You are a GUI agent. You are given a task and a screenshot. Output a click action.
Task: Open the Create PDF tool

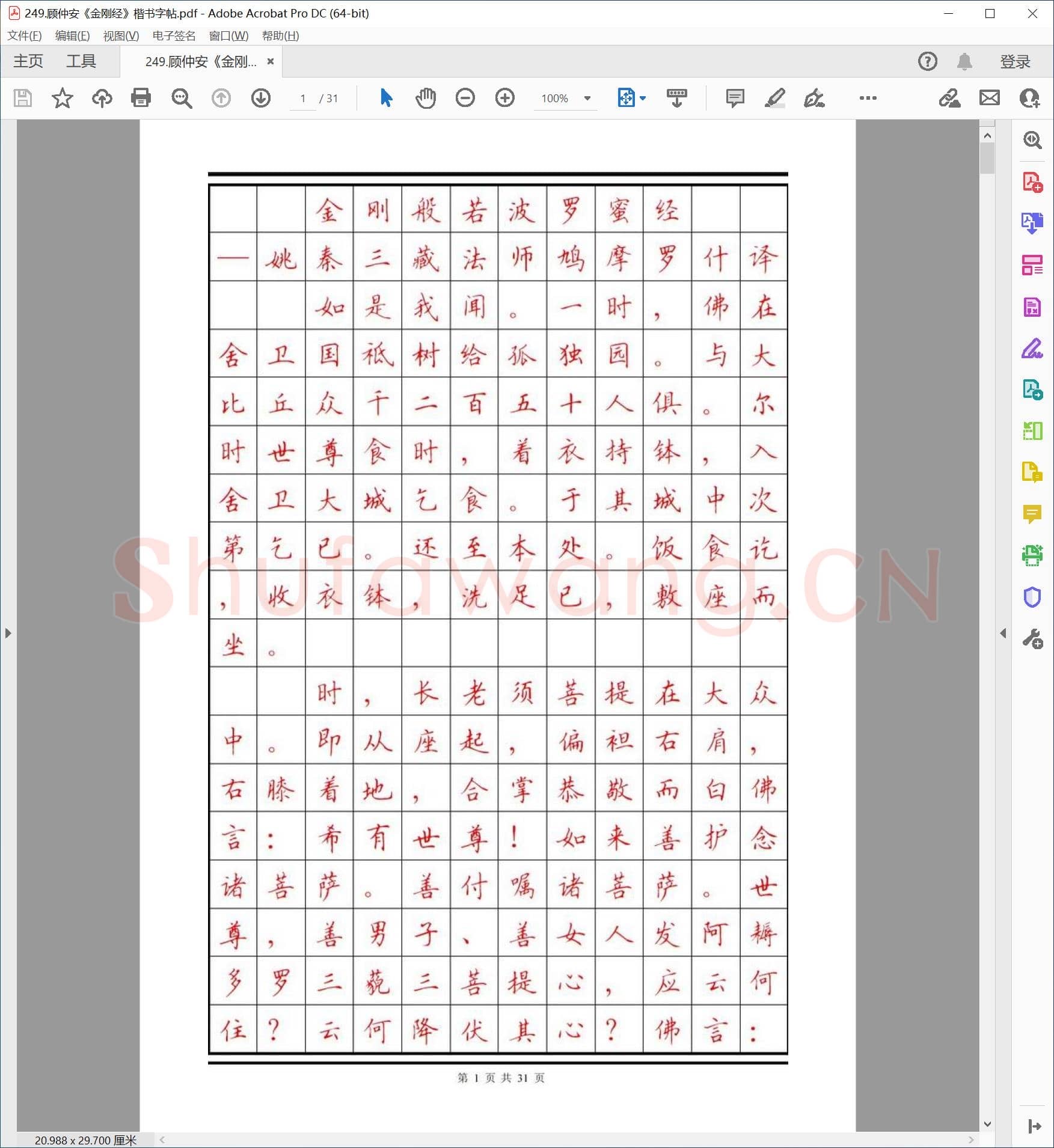pos(1032,182)
